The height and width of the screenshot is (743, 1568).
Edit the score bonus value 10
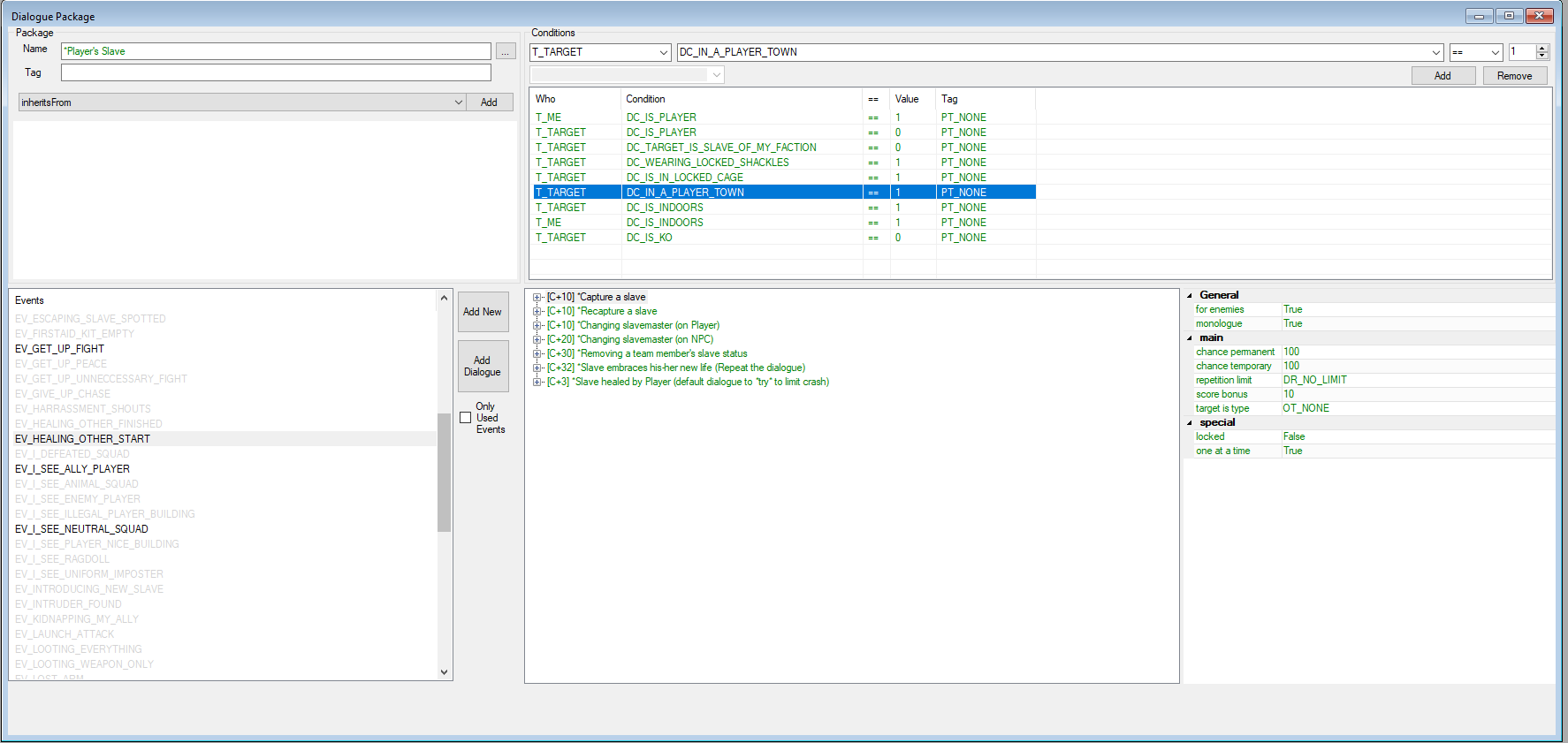1418,394
